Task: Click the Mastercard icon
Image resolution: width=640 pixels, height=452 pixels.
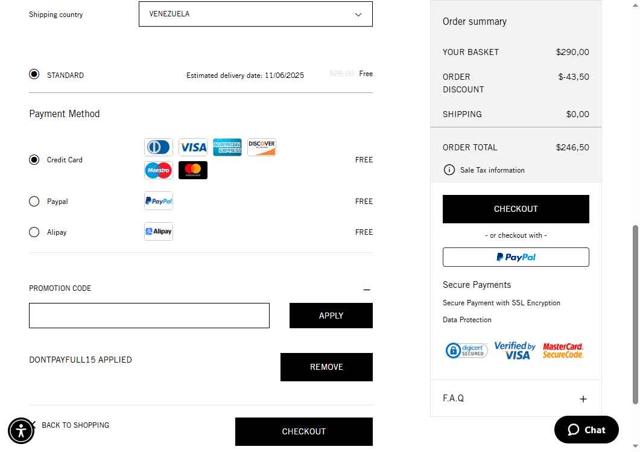Action: click(193, 170)
